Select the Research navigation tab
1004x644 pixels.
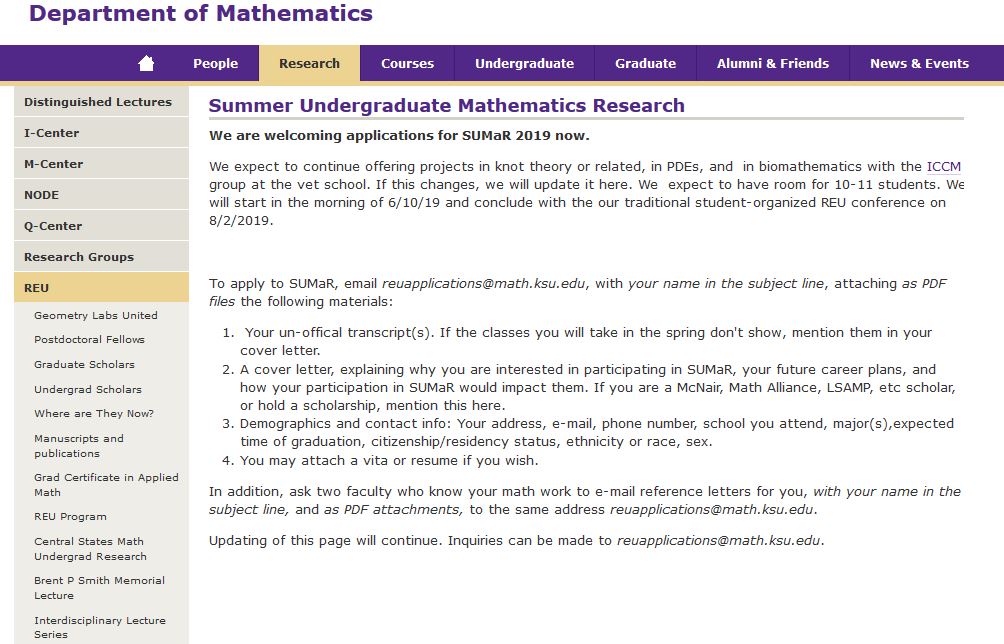[x=309, y=63]
